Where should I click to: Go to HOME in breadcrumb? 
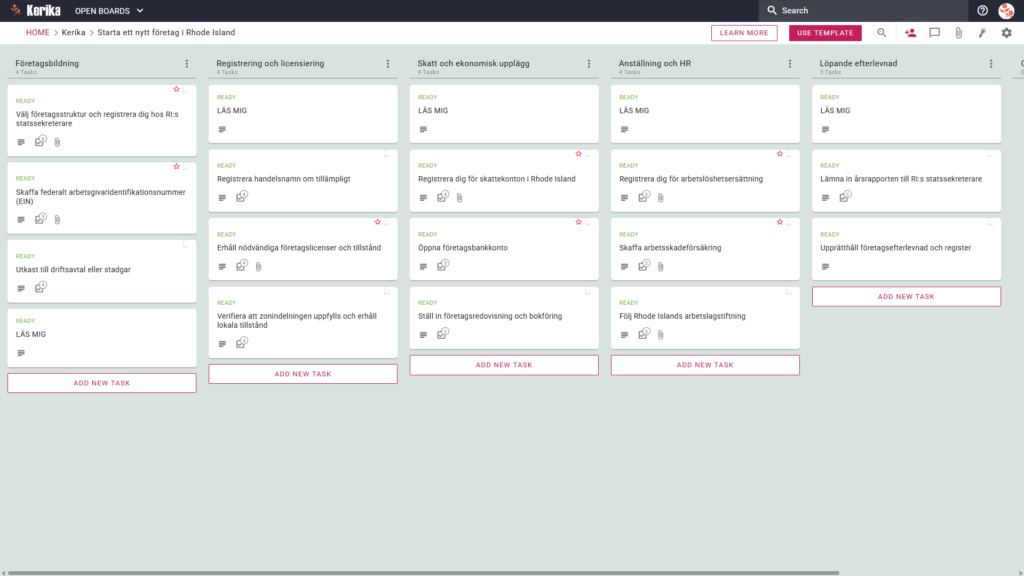[x=38, y=33]
